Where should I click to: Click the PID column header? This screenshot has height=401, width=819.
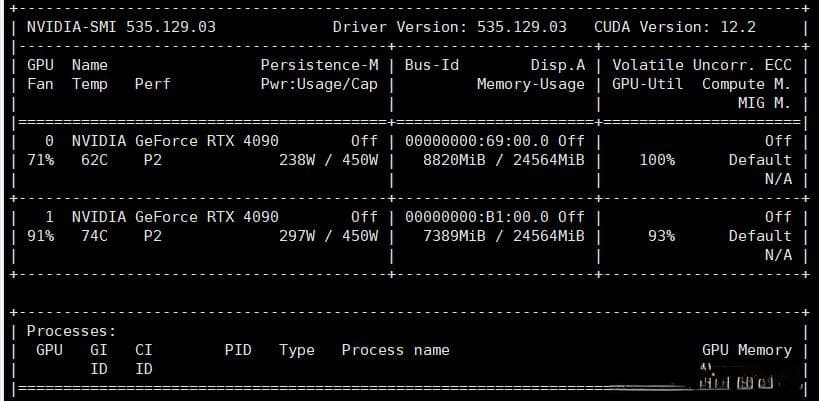coord(238,350)
